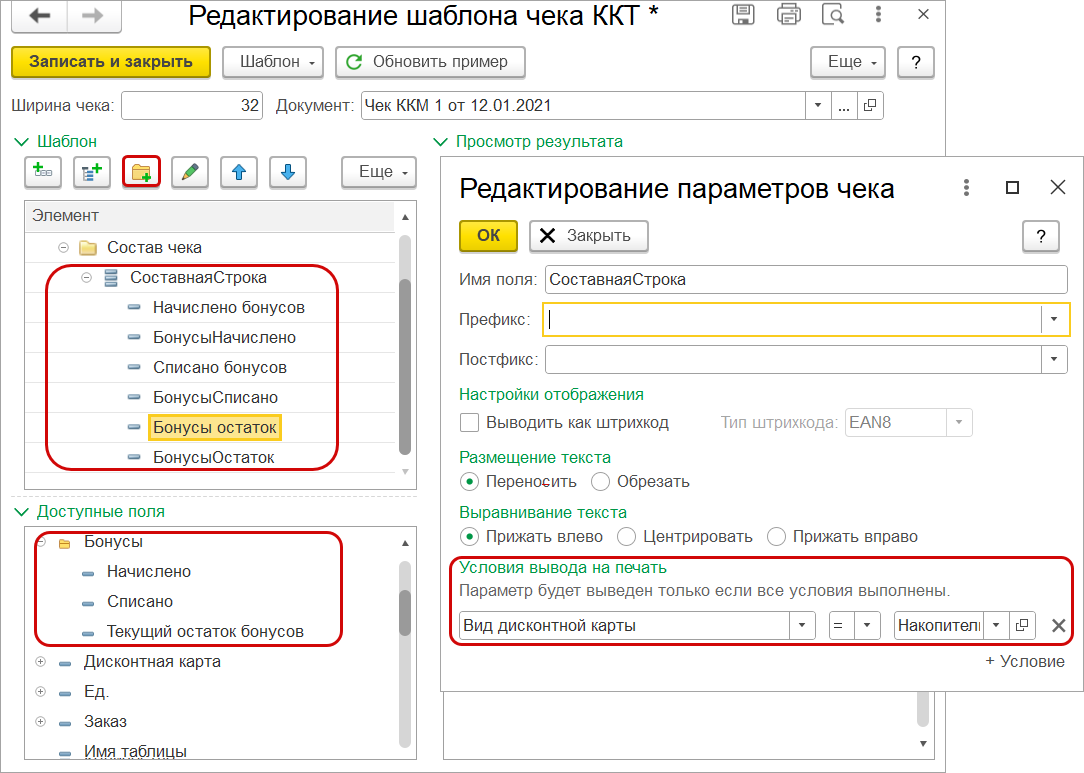The image size is (1084, 773).
Task: Click the add group folder icon
Action: [x=141, y=172]
